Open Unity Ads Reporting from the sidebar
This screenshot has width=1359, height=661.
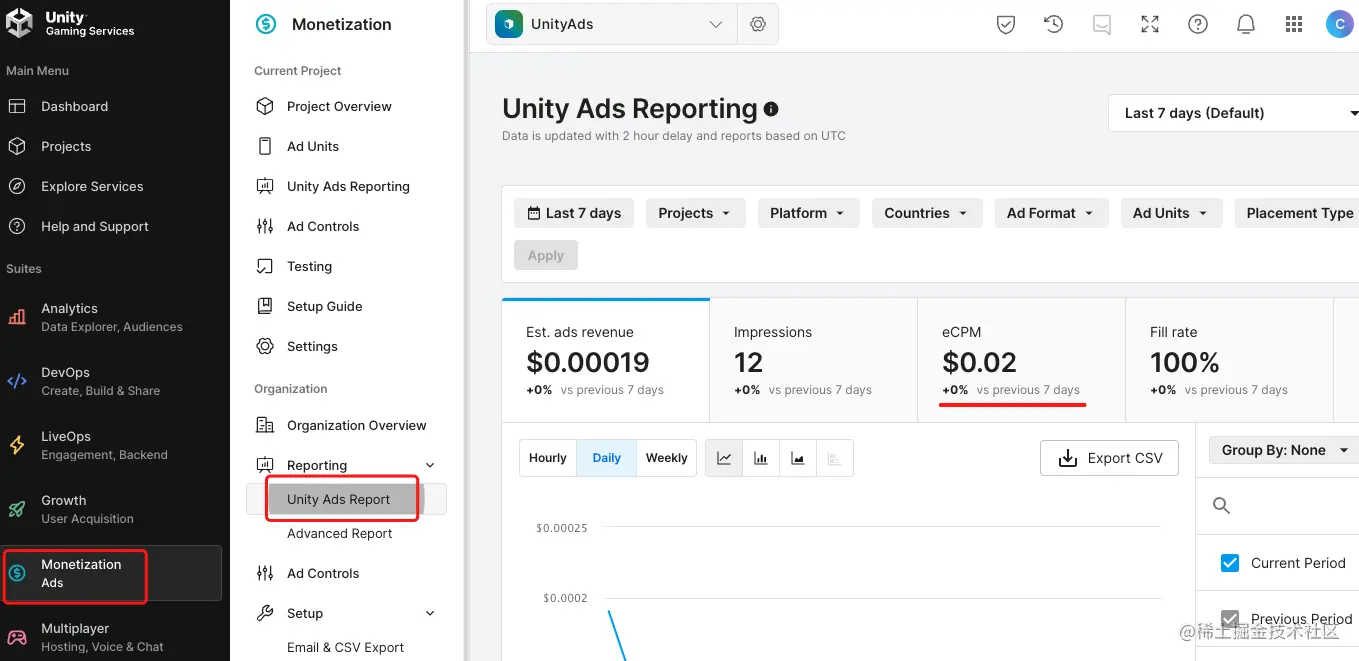point(348,186)
